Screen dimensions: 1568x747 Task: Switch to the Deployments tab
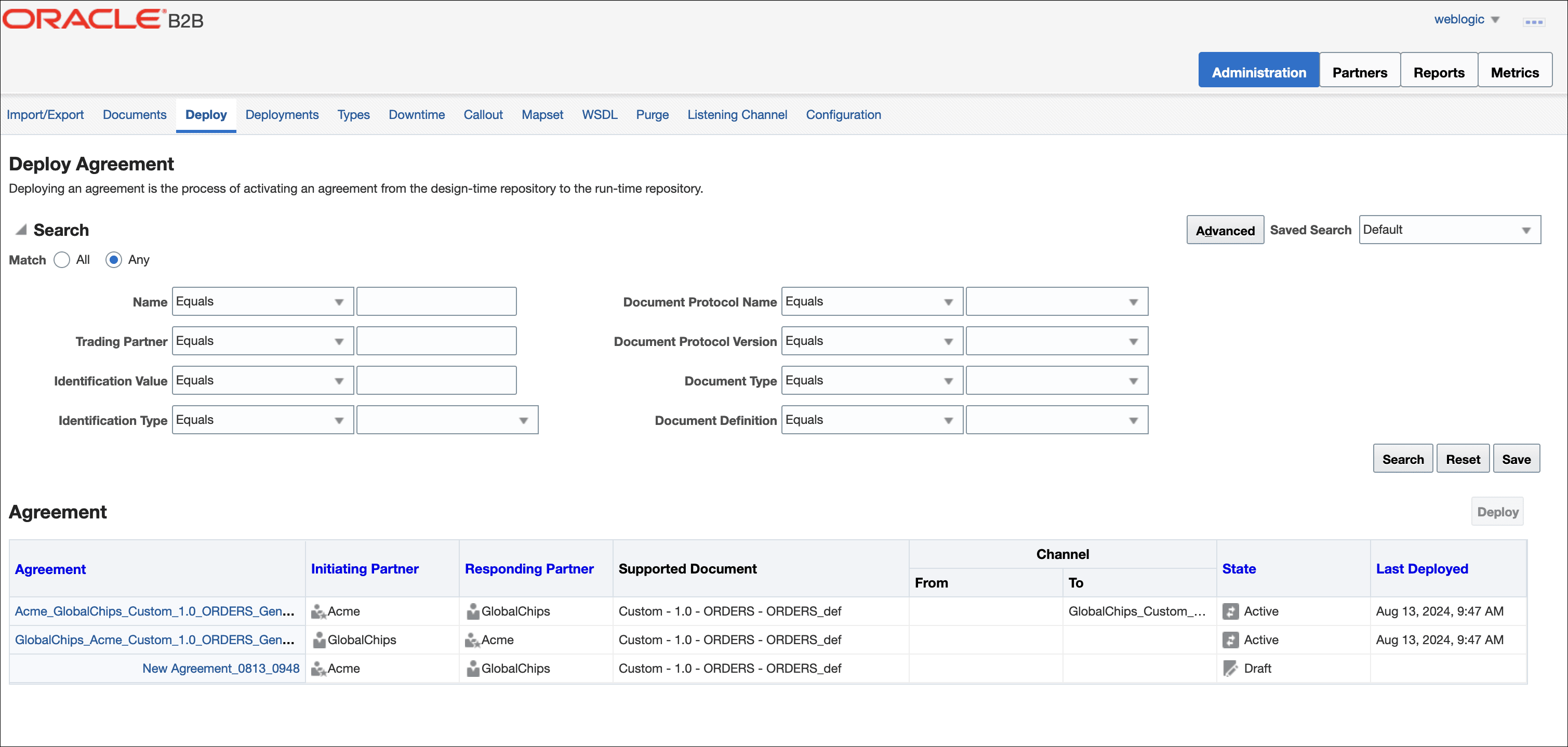pyautogui.click(x=282, y=114)
